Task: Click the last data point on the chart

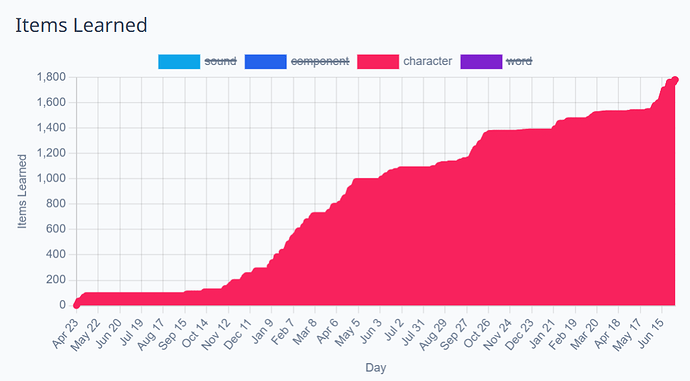Action: (x=675, y=80)
